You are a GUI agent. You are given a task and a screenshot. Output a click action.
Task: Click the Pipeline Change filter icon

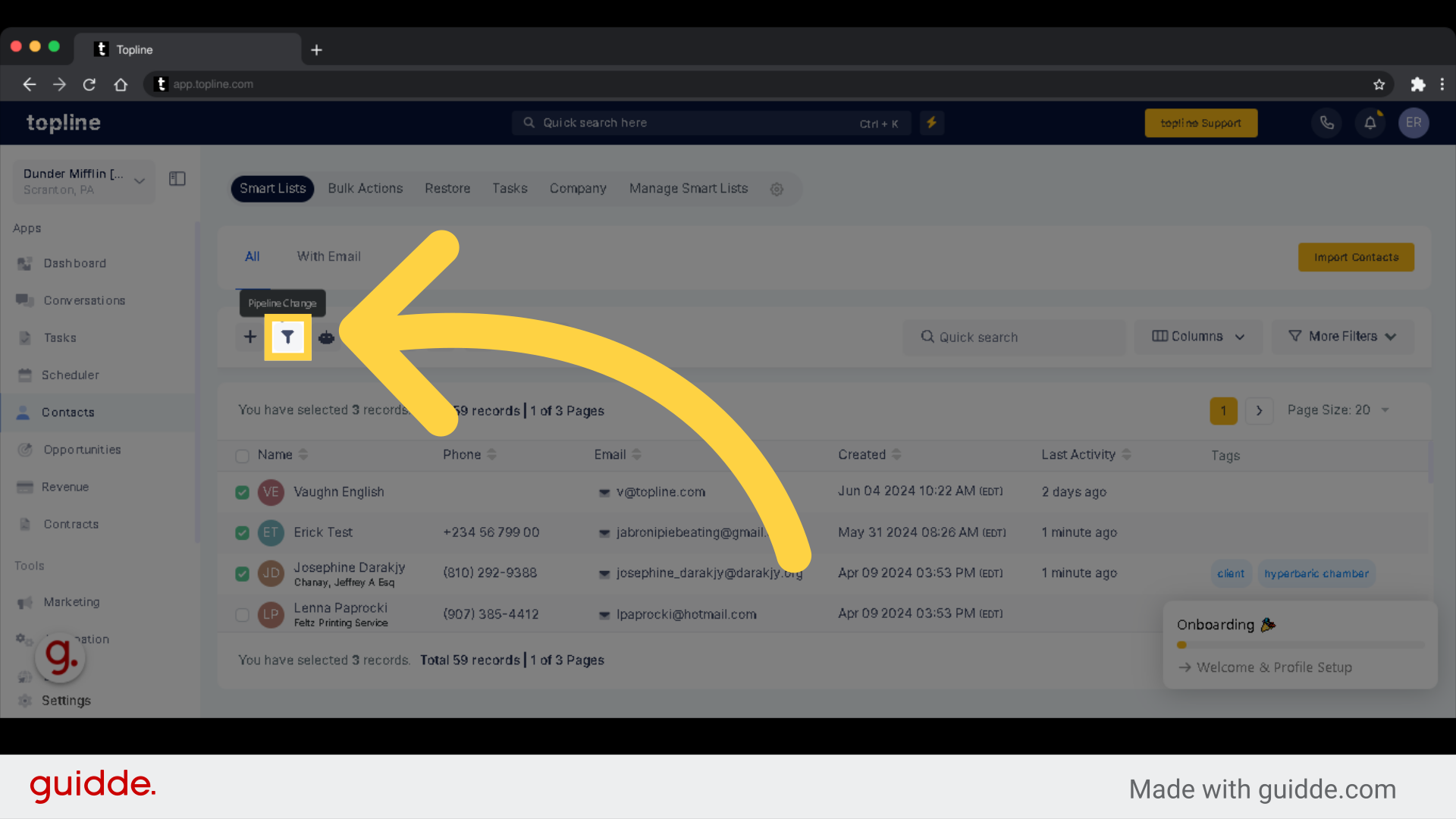[287, 337]
